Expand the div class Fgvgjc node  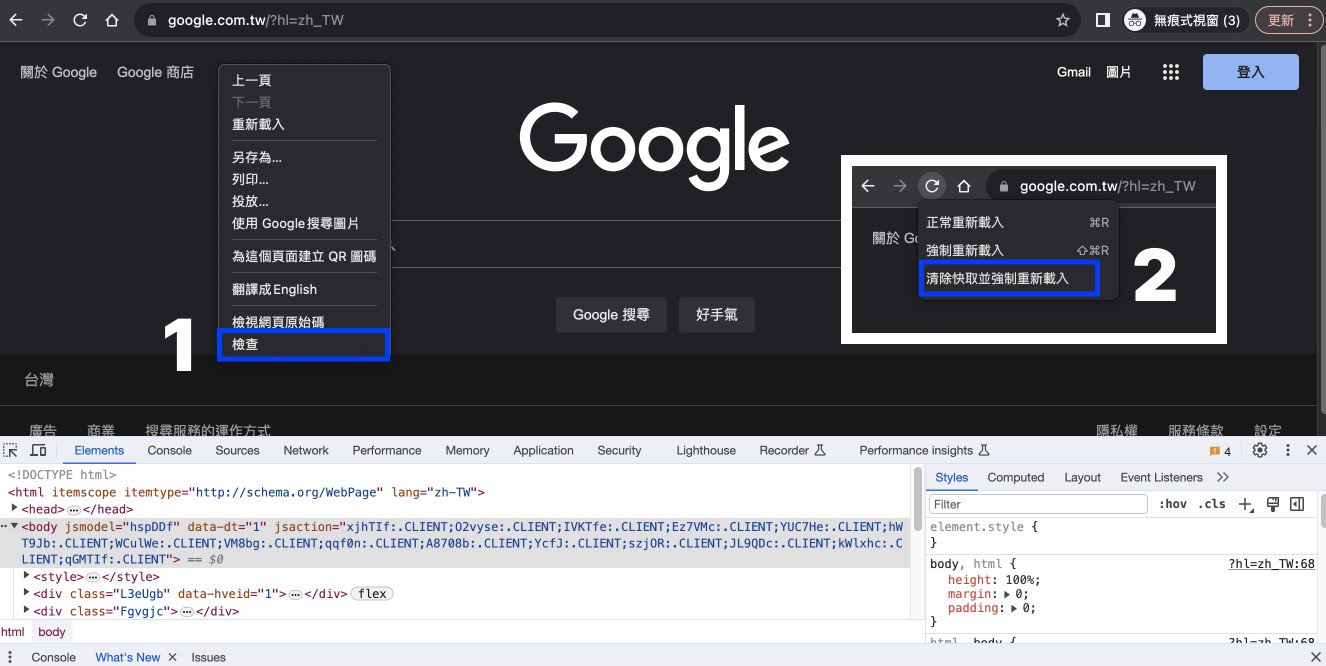coord(27,610)
